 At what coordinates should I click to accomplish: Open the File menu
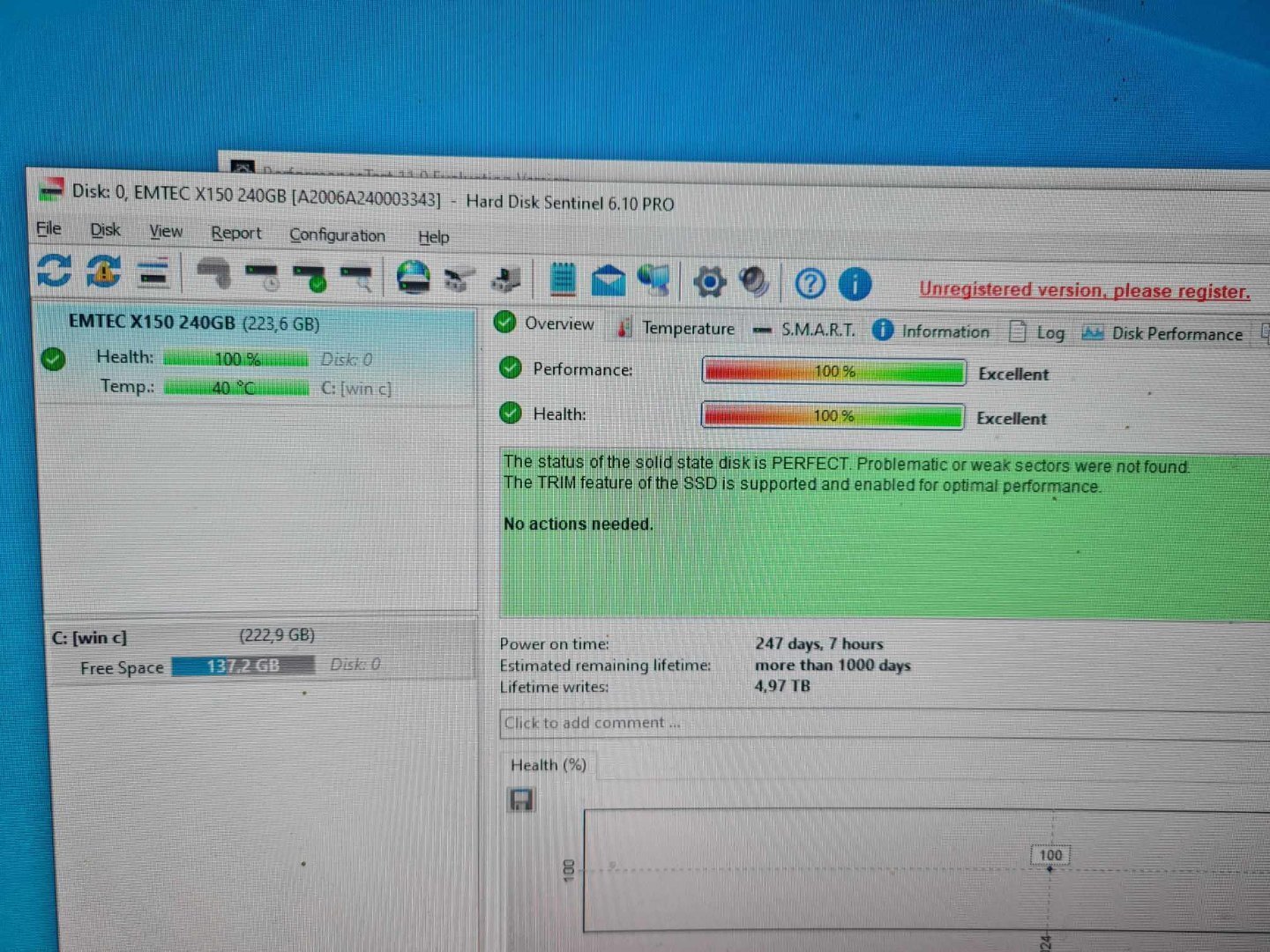(x=49, y=228)
